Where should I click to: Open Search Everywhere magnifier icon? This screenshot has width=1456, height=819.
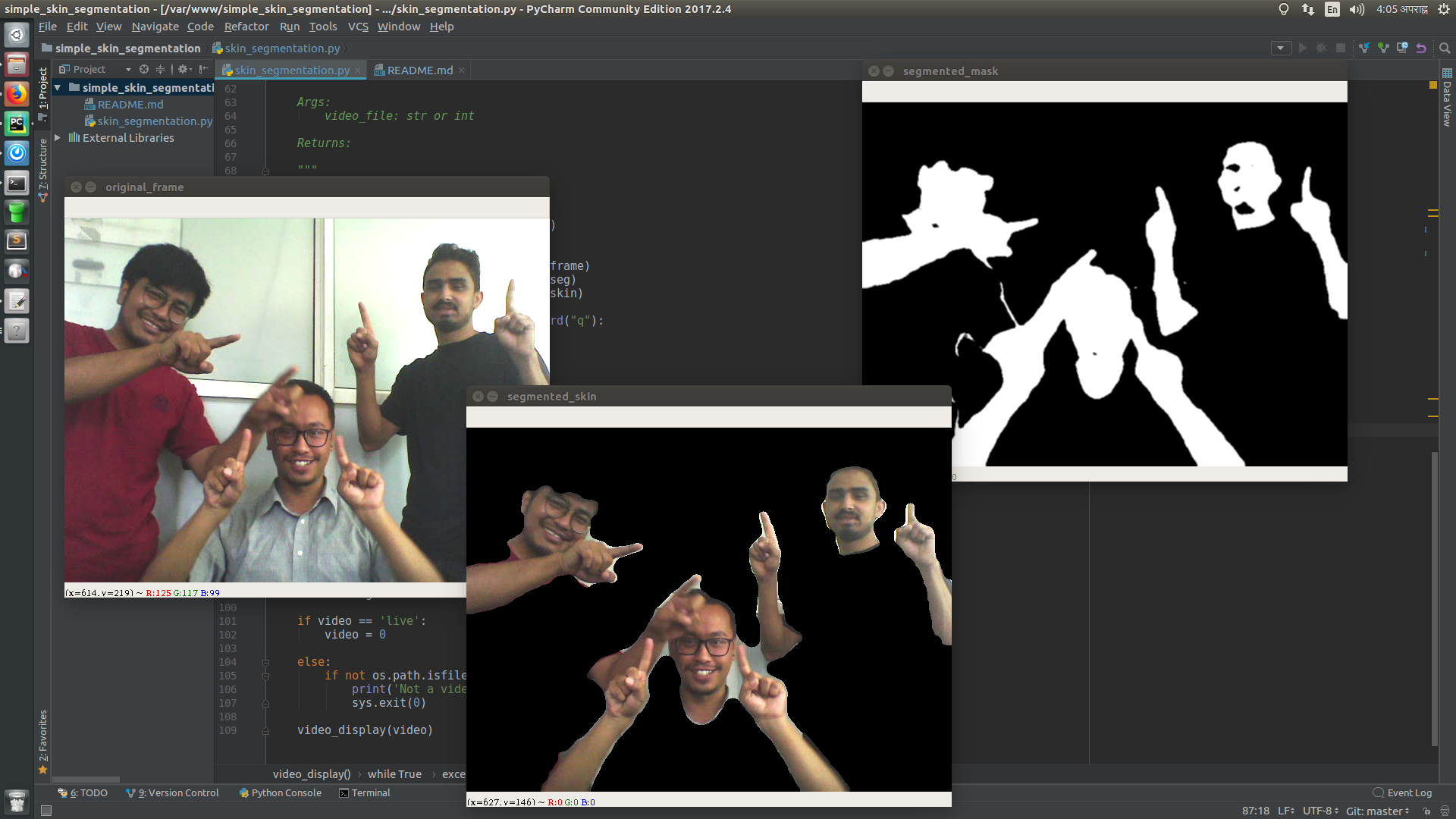[1445, 48]
